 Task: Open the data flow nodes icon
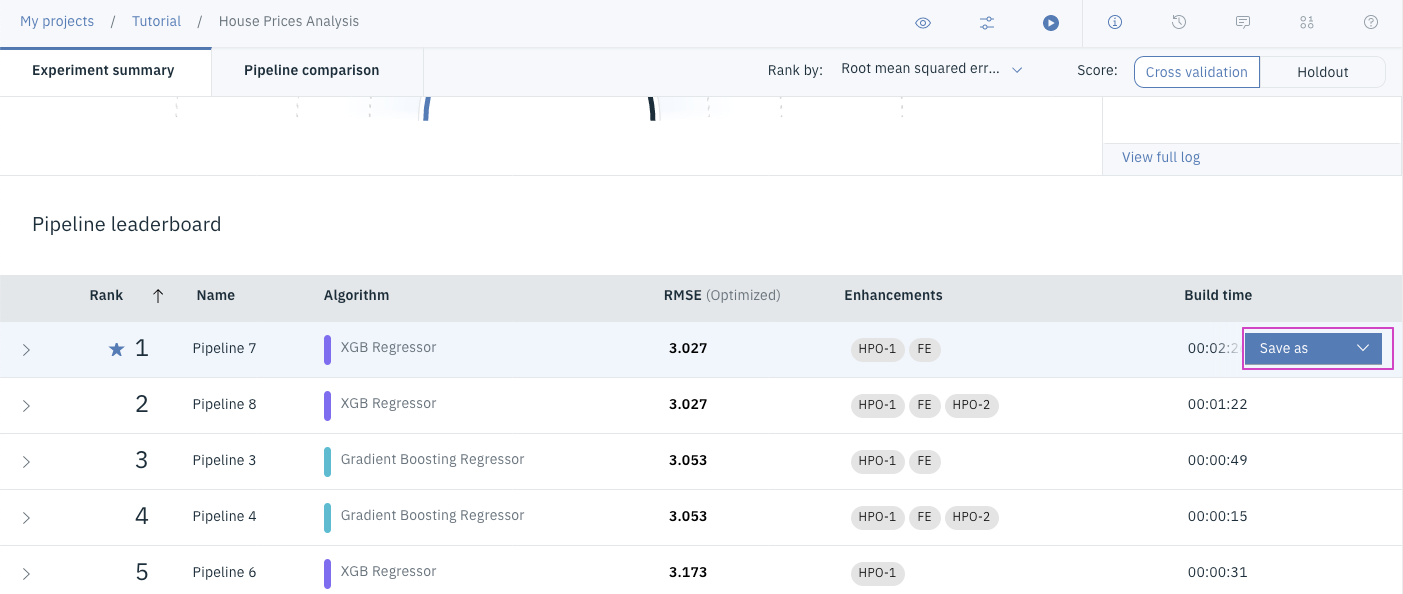tap(1307, 22)
